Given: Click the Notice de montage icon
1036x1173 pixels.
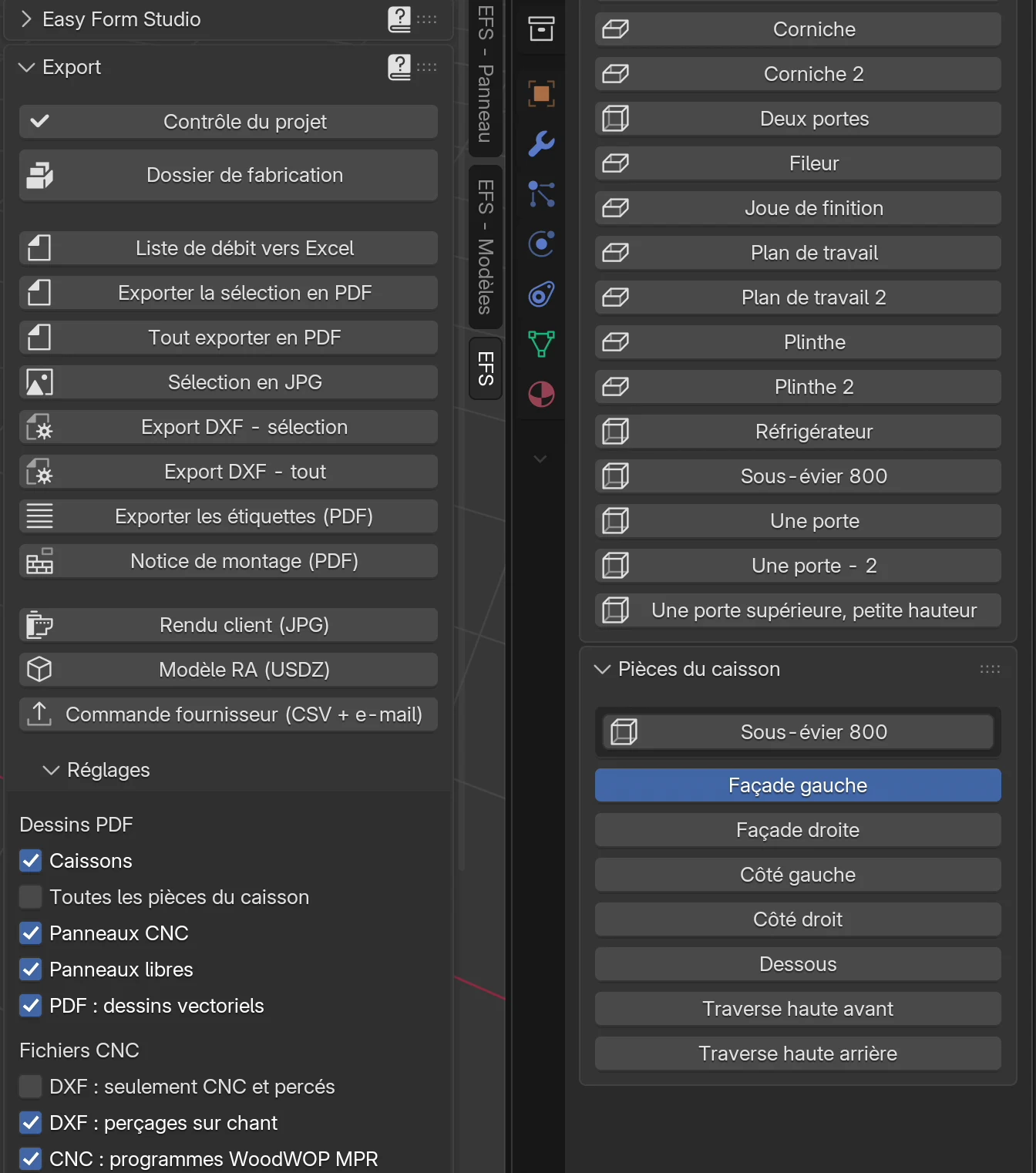Looking at the screenshot, I should coord(39,561).
